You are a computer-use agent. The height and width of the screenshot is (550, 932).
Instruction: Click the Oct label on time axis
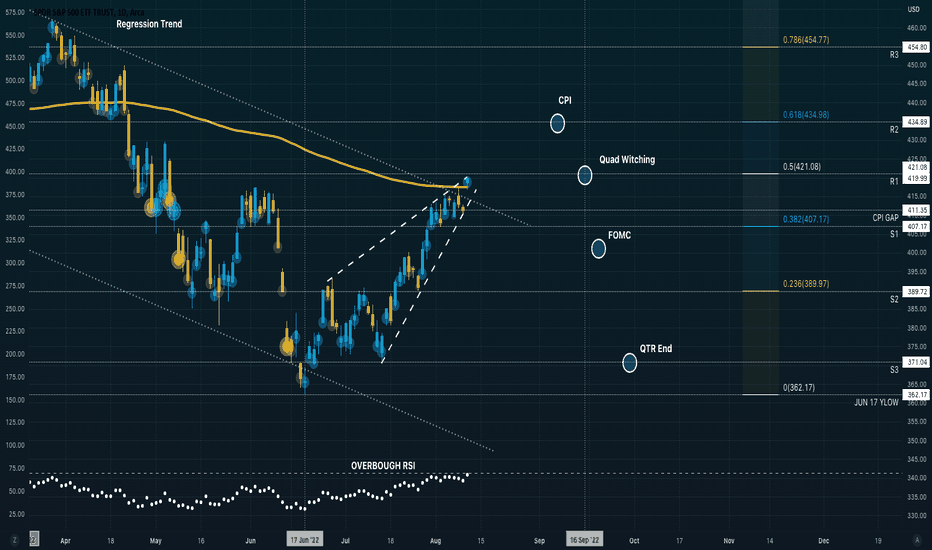634,540
